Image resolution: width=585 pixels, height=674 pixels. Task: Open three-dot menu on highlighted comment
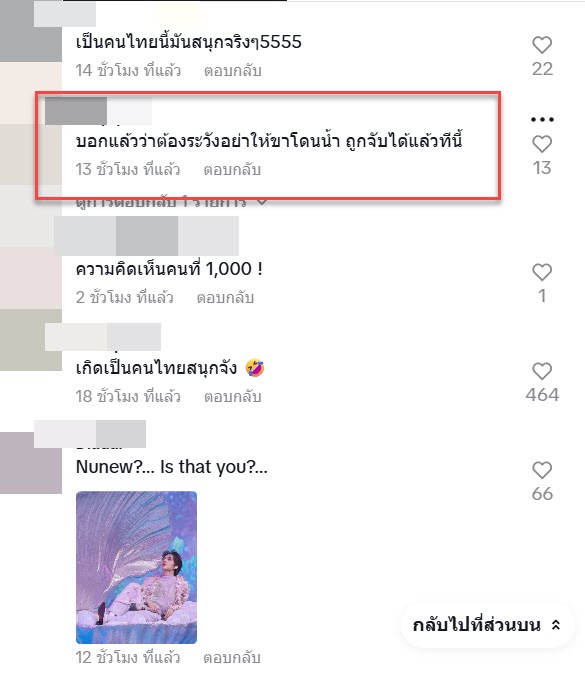[542, 119]
